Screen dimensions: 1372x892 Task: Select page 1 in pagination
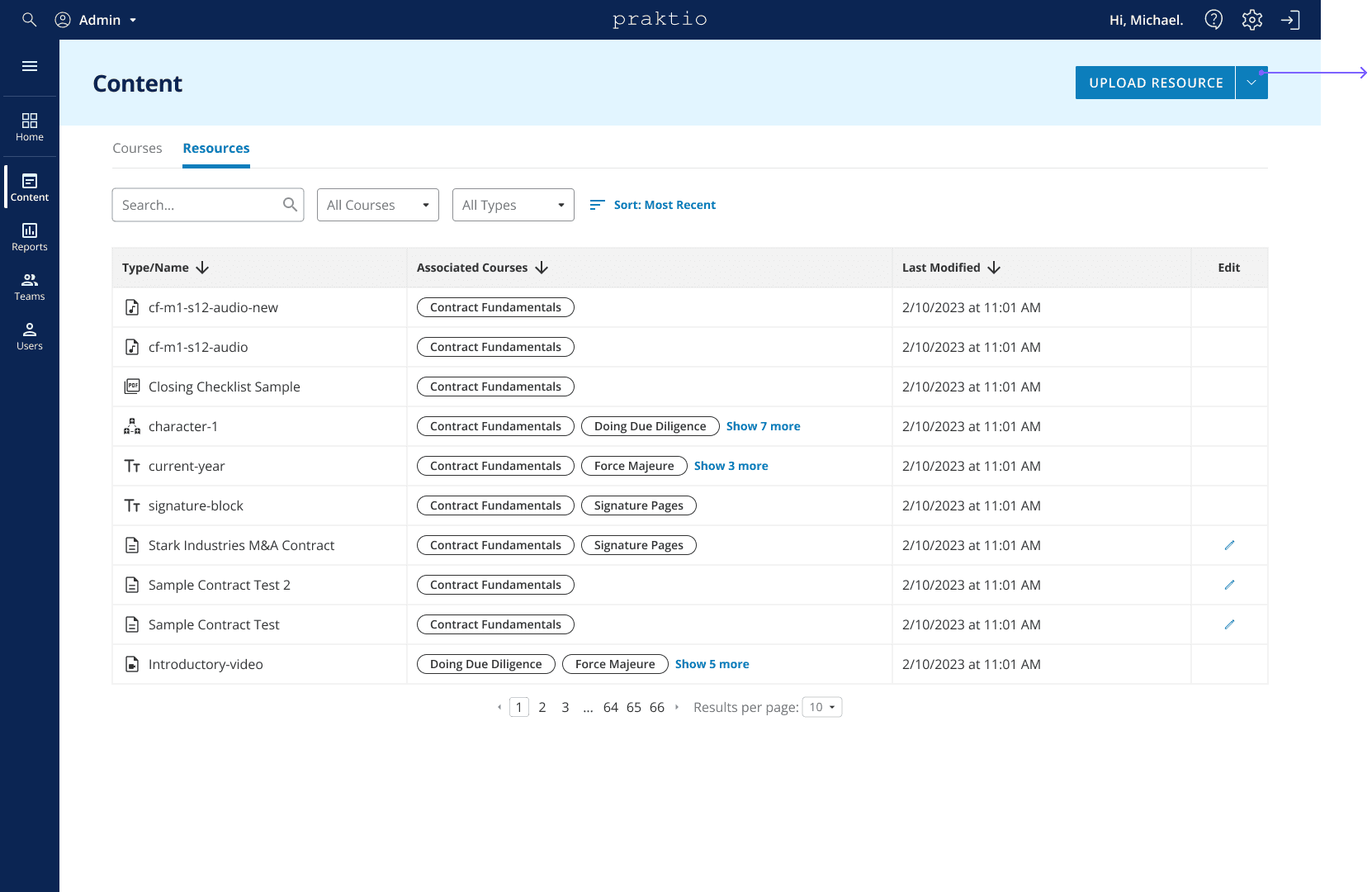pyautogui.click(x=519, y=707)
